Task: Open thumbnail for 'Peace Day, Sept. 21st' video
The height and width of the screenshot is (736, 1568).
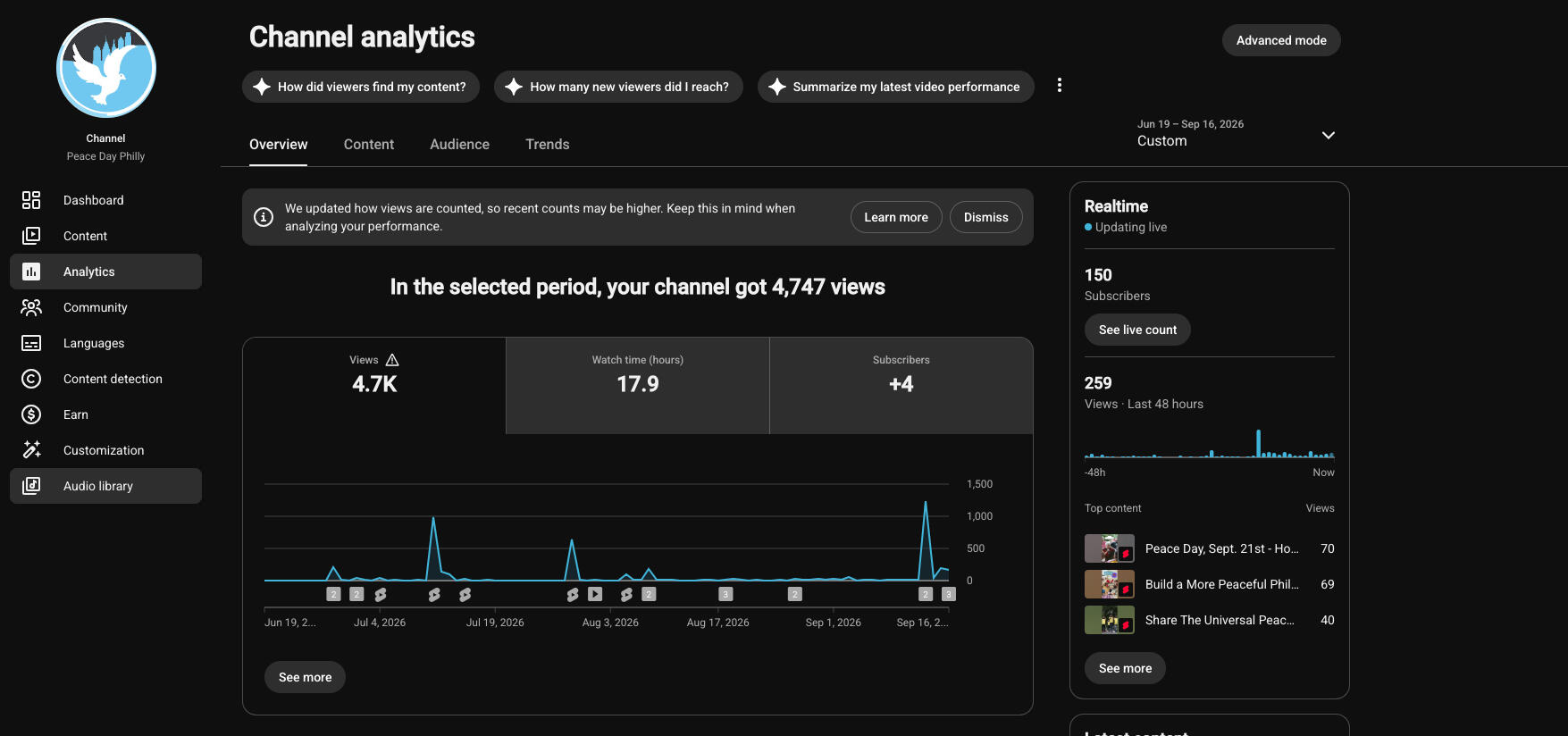Action: tap(1110, 548)
